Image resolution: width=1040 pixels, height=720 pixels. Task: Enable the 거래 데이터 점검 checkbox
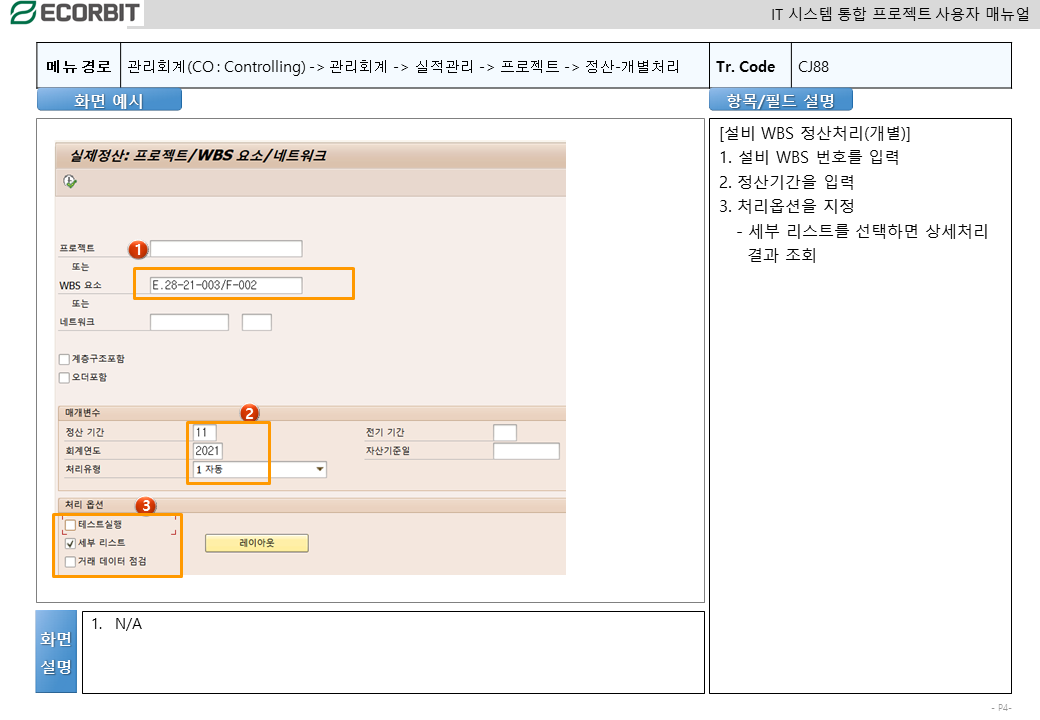point(70,562)
